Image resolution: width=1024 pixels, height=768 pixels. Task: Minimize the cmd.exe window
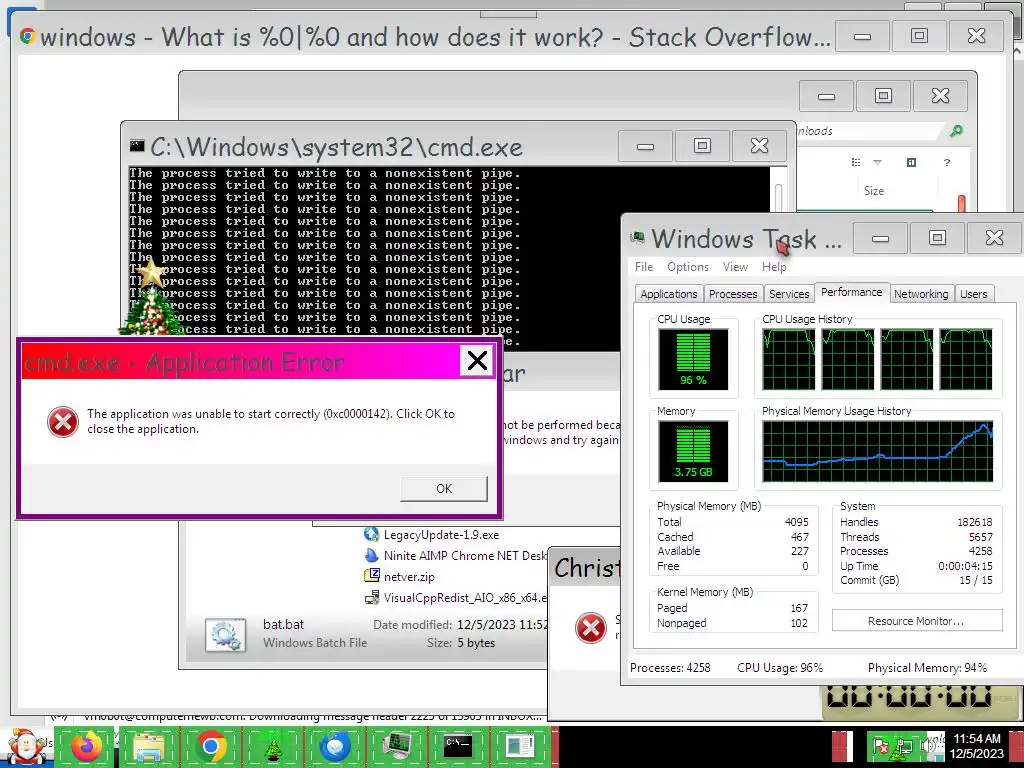point(645,146)
